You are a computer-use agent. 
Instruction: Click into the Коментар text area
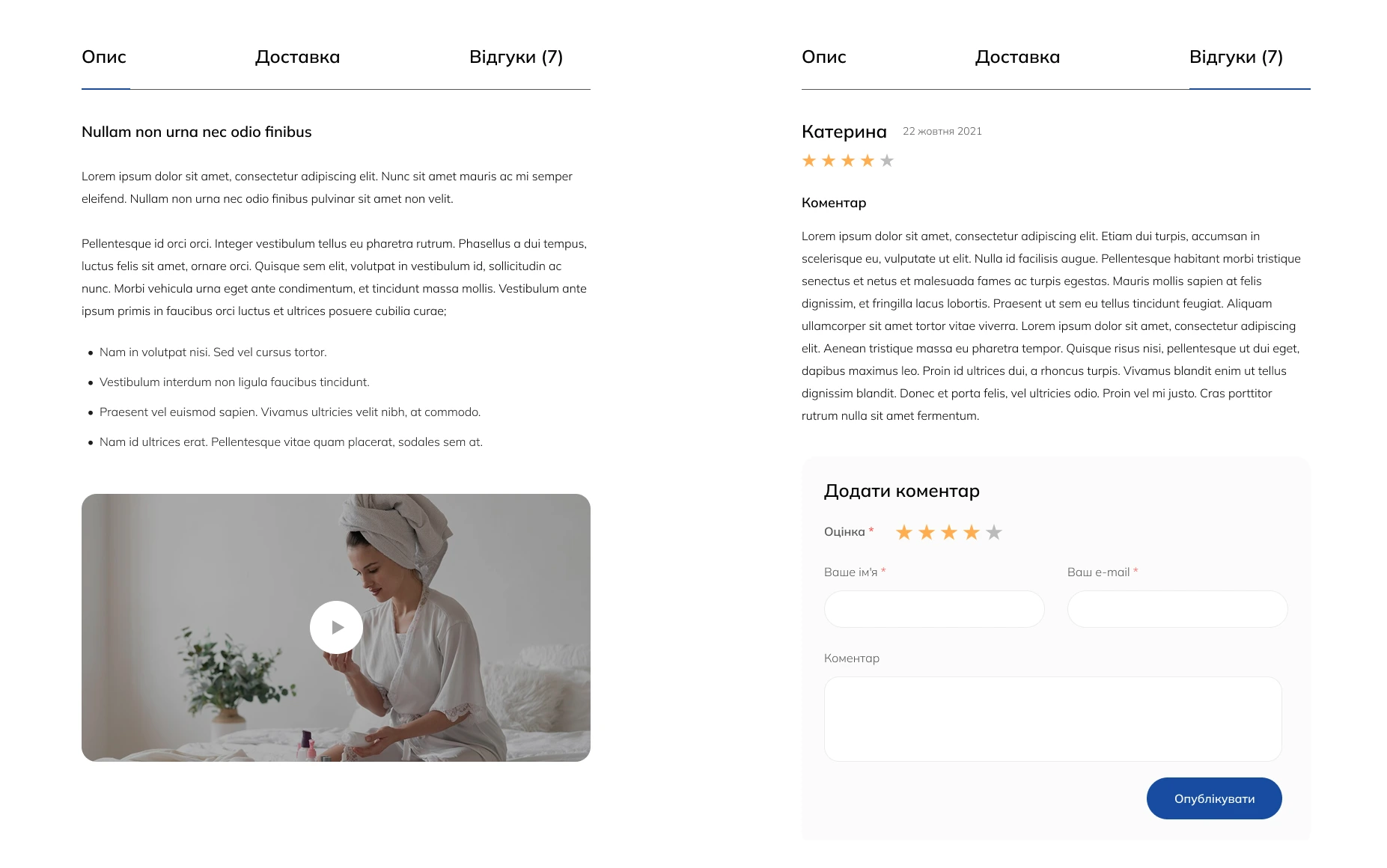[1053, 719]
